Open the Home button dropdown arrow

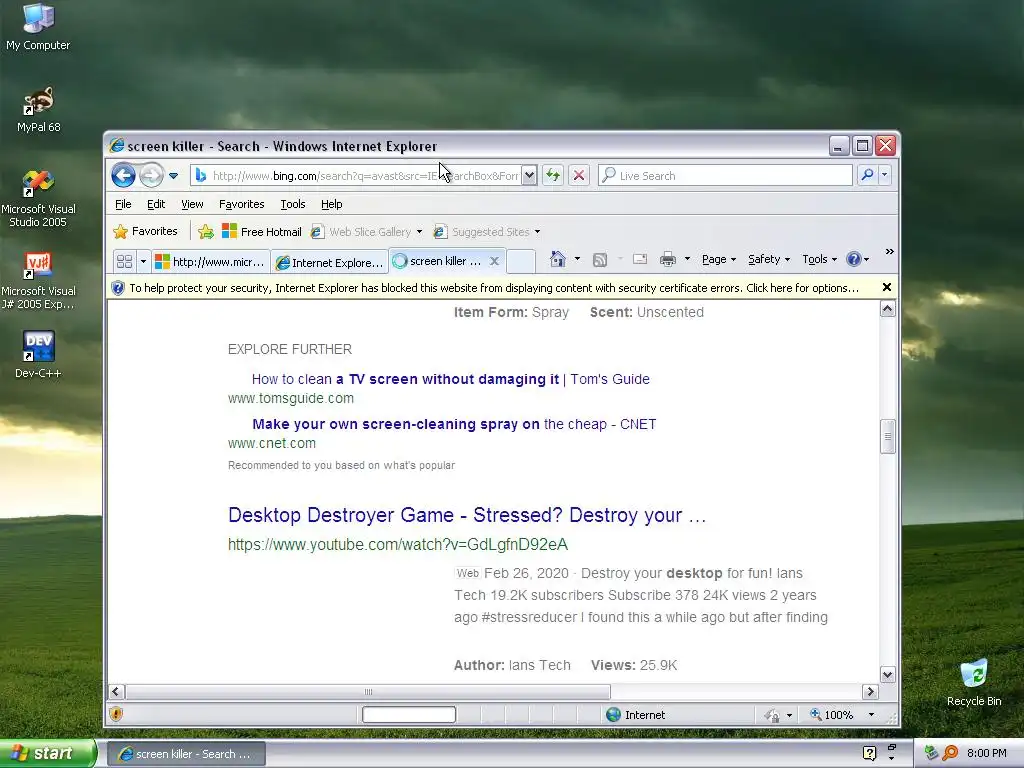pos(577,259)
